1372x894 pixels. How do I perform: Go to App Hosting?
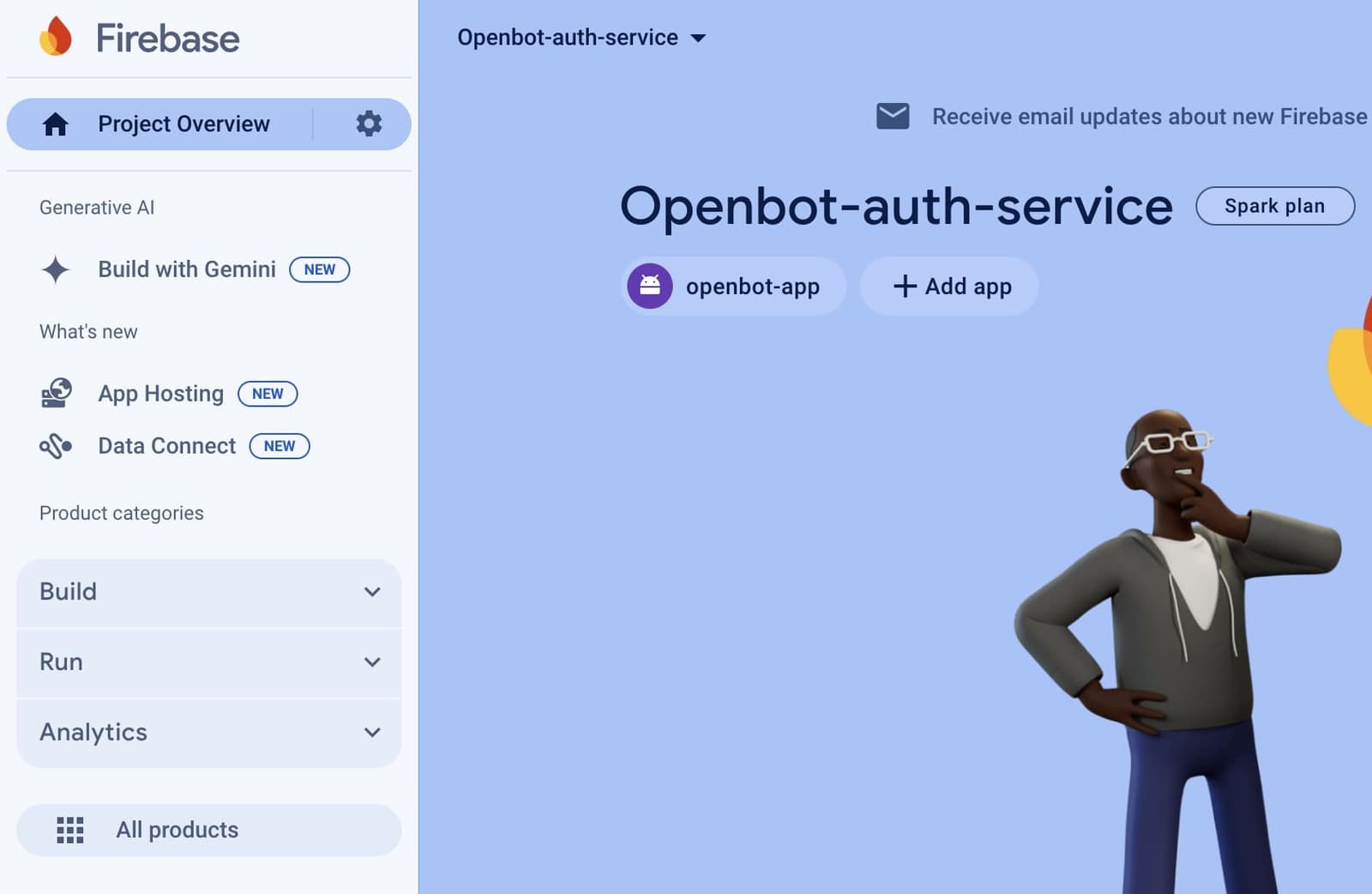(160, 394)
